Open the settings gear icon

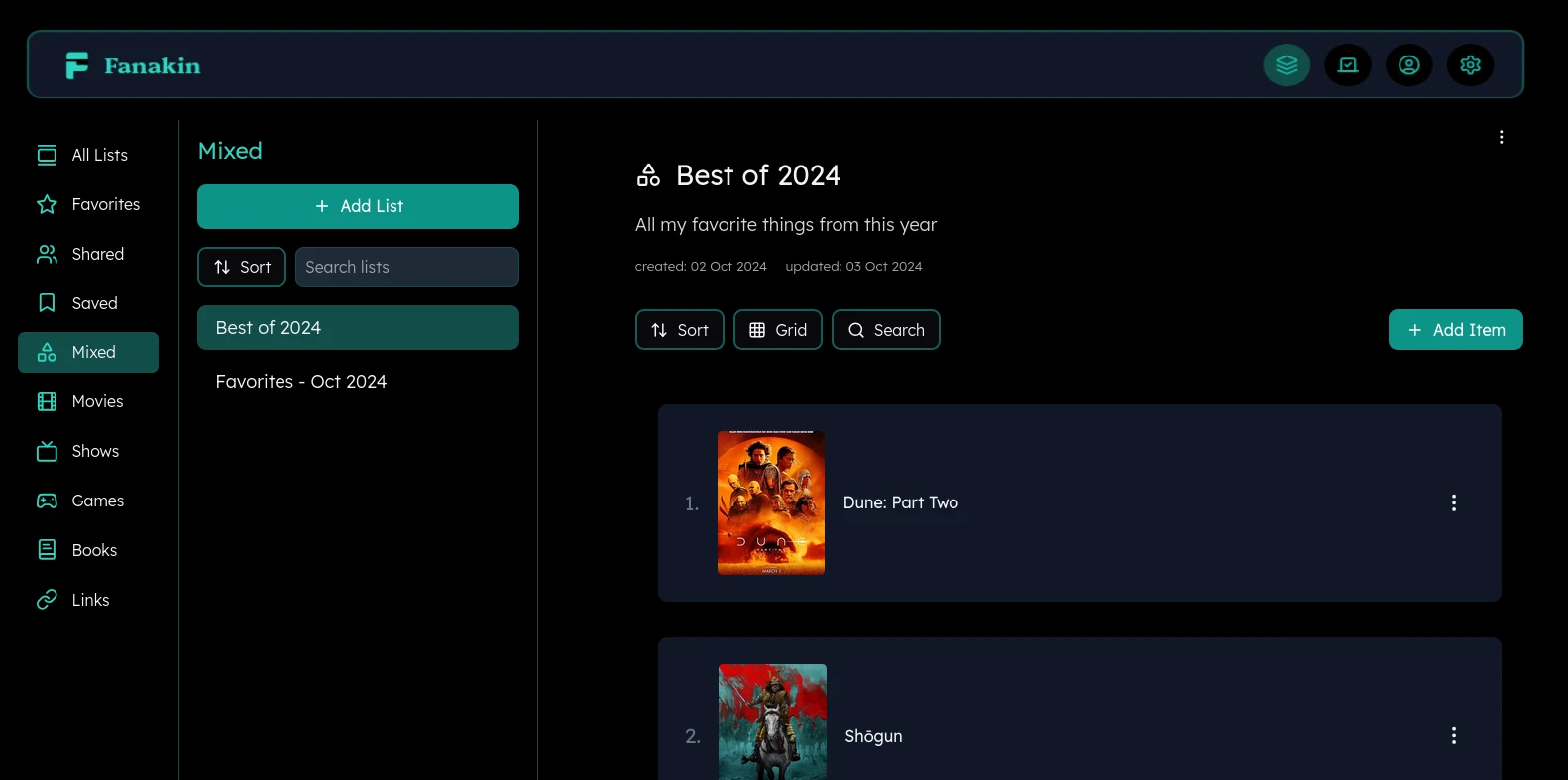[1471, 65]
